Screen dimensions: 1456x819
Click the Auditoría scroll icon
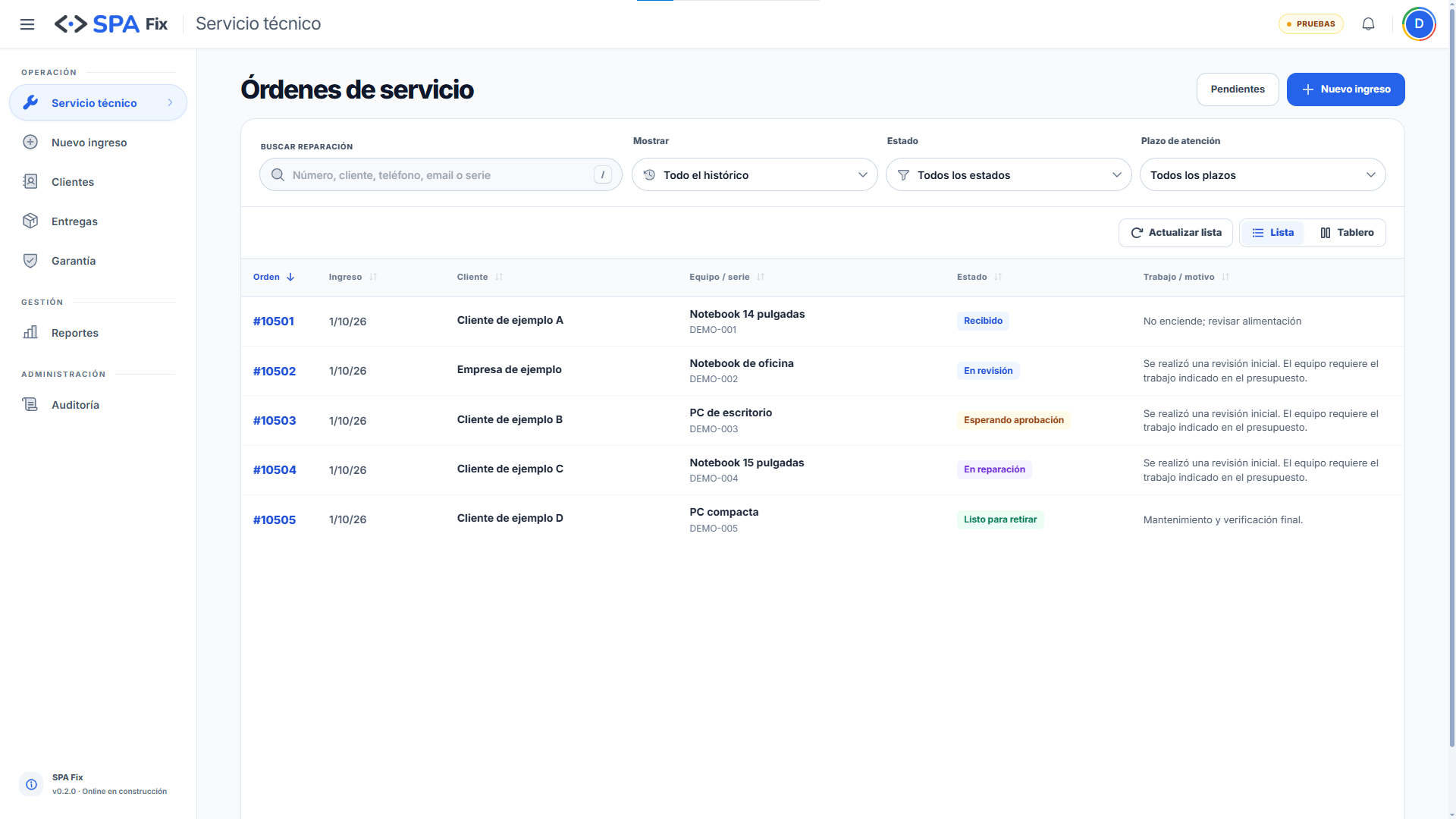(x=30, y=404)
